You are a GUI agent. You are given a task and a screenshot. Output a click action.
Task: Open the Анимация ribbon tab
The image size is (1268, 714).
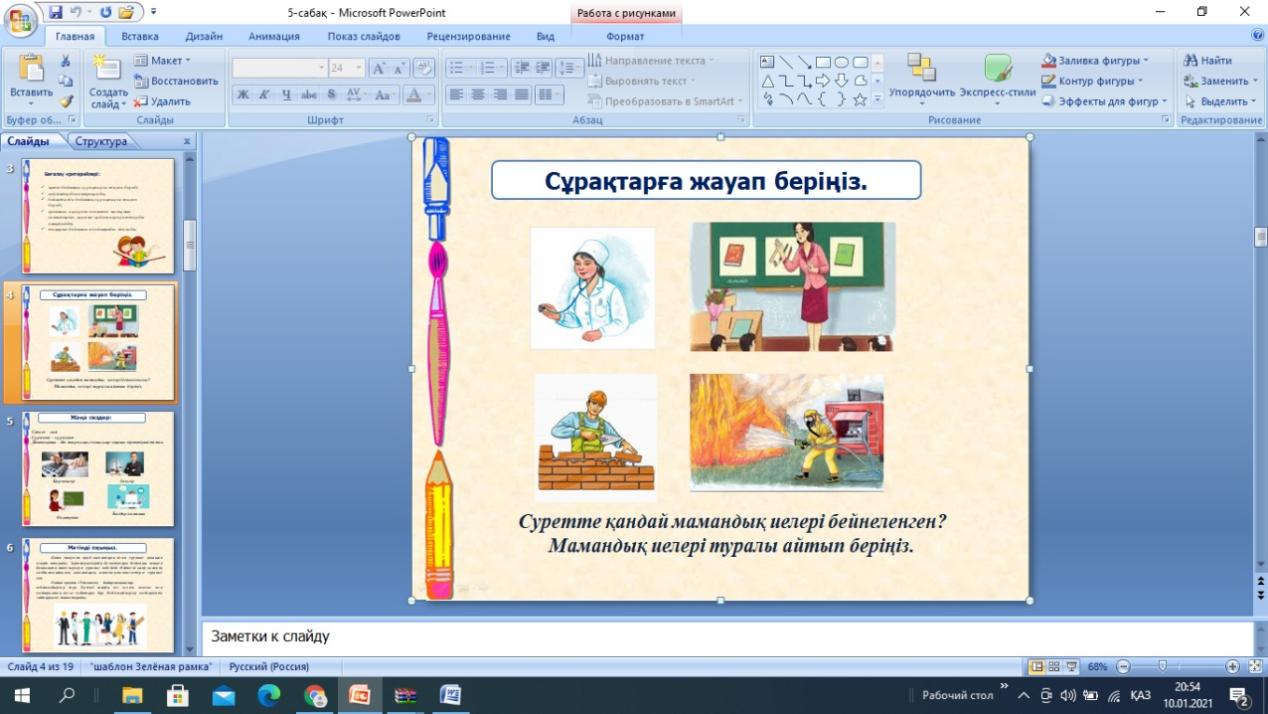coord(274,36)
